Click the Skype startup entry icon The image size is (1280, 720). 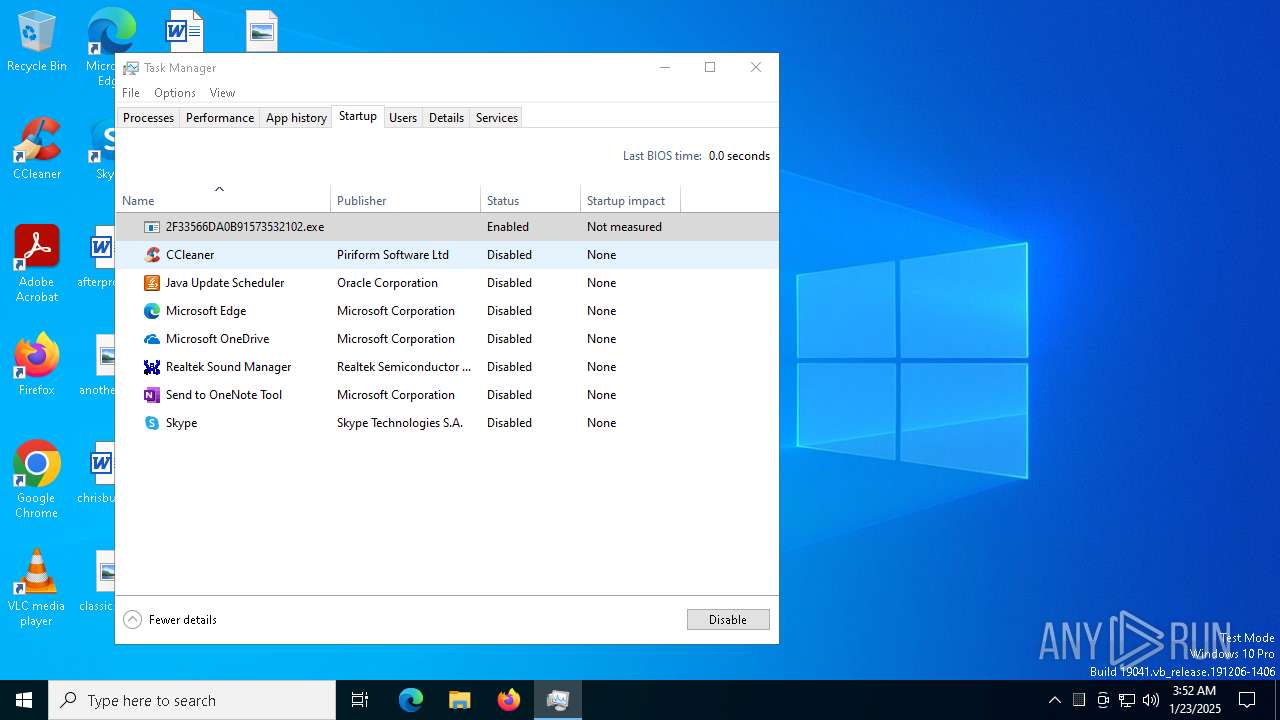(152, 423)
